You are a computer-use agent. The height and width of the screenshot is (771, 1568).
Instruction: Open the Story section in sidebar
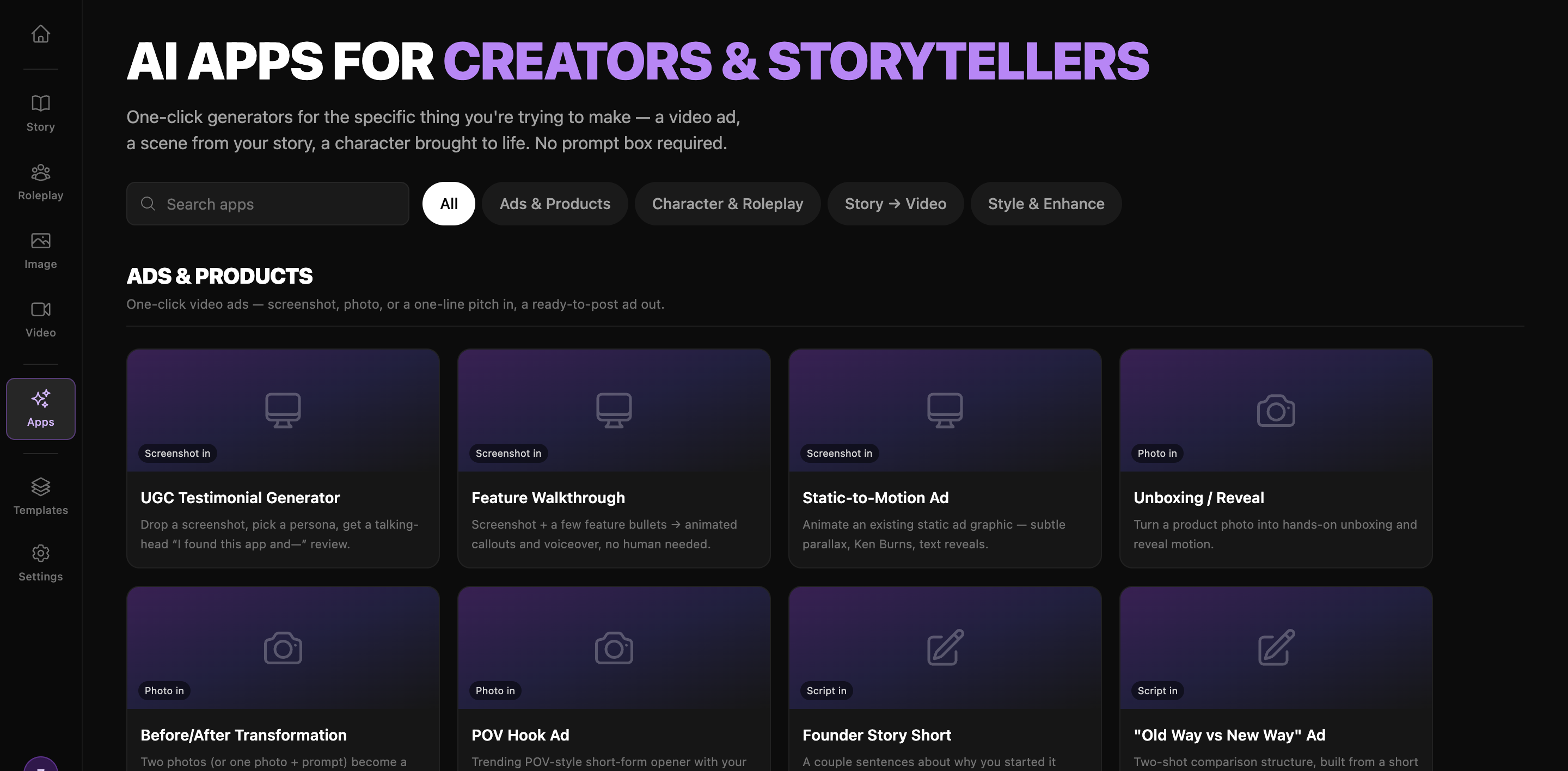click(x=40, y=113)
